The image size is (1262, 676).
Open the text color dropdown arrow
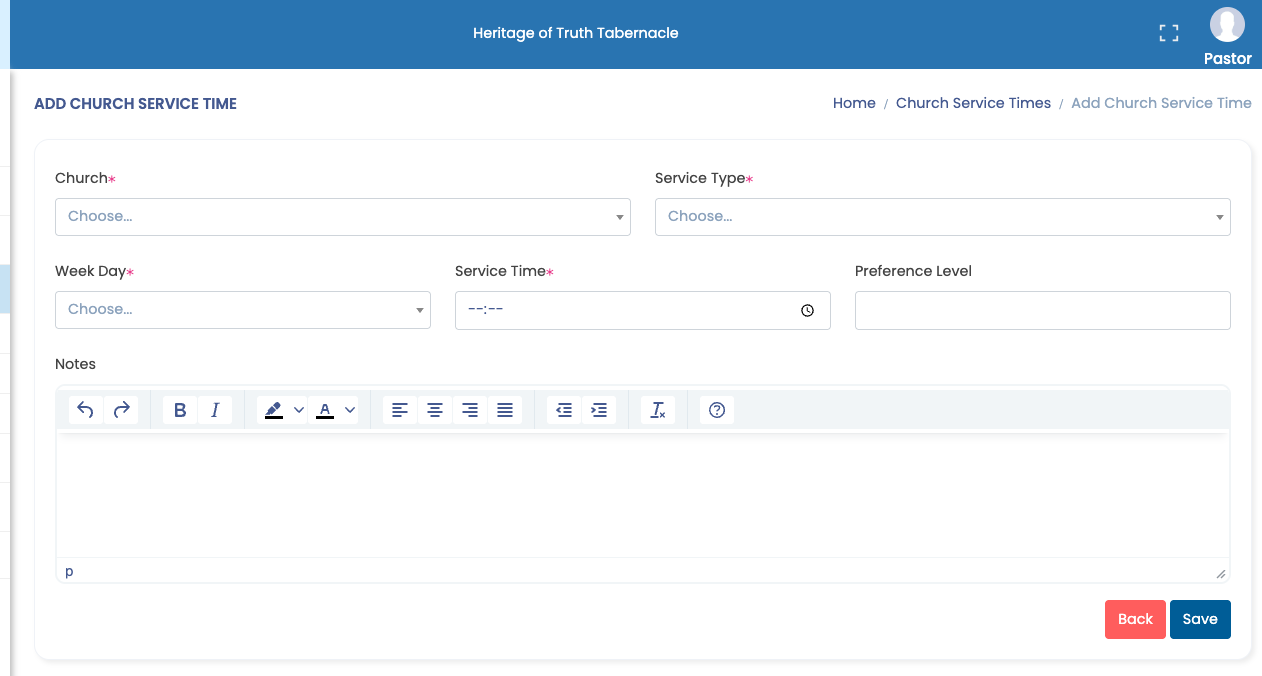click(350, 410)
